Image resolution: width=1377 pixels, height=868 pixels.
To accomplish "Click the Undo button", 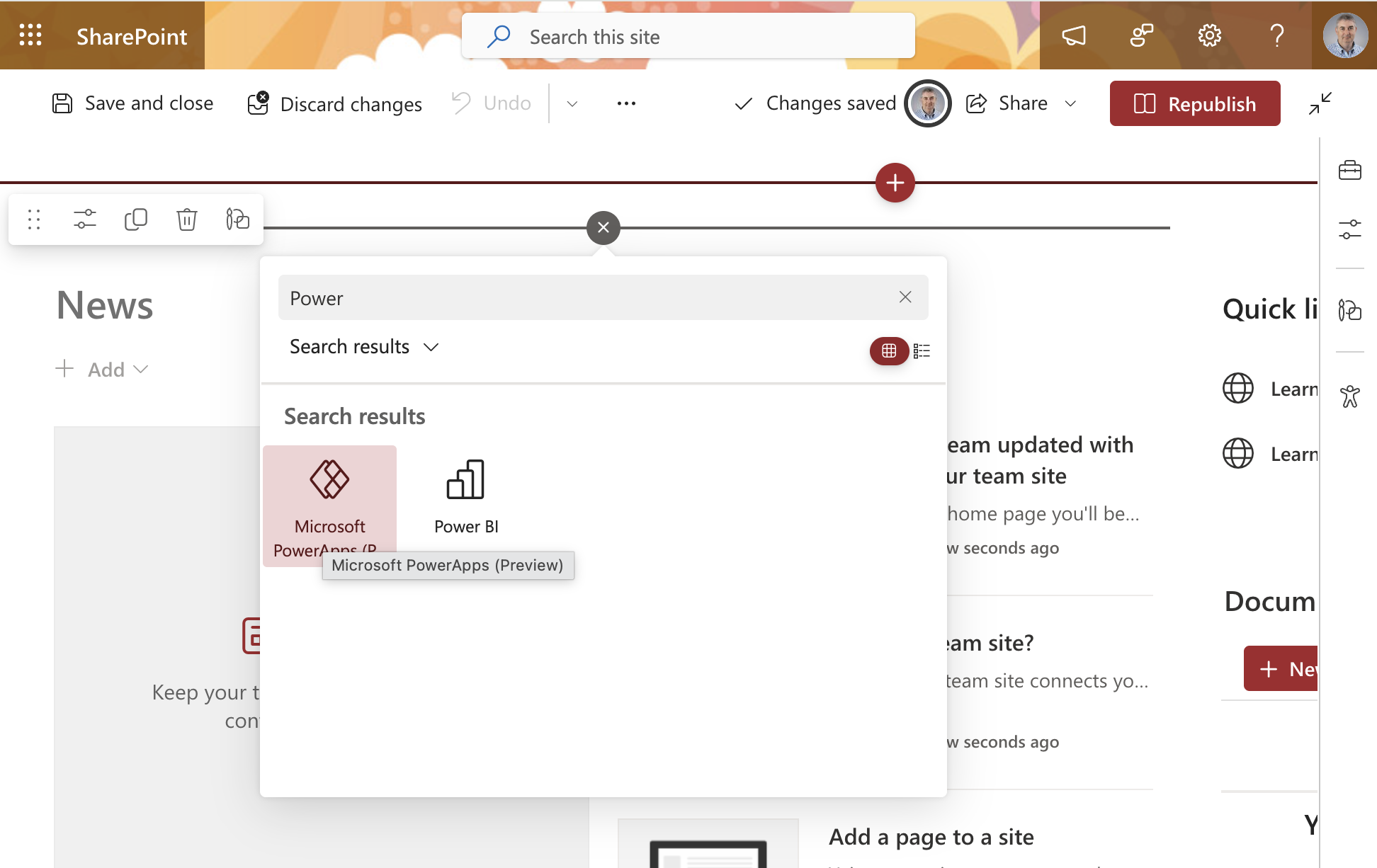I will pos(492,103).
